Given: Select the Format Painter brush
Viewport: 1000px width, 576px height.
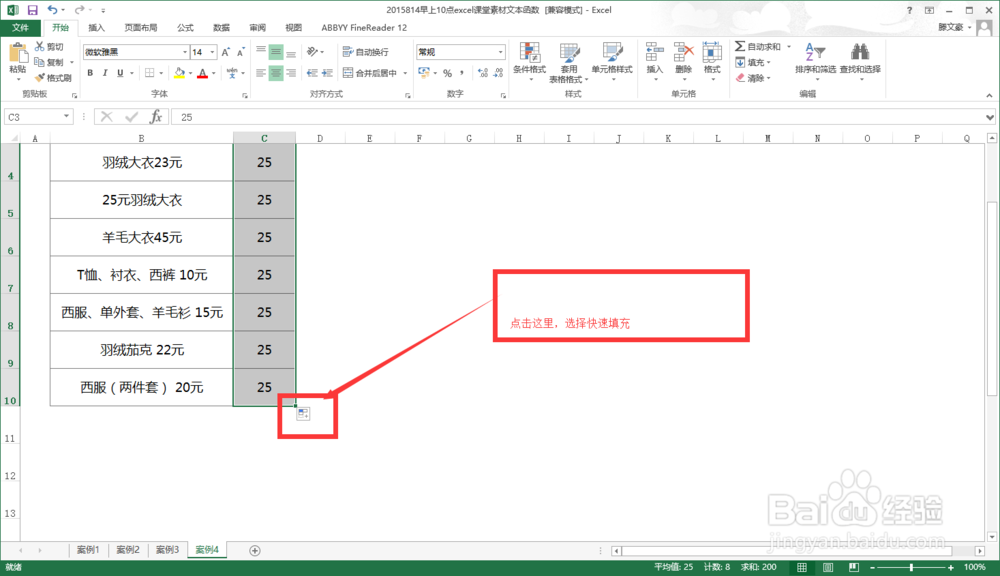Looking at the screenshot, I should (x=40, y=77).
